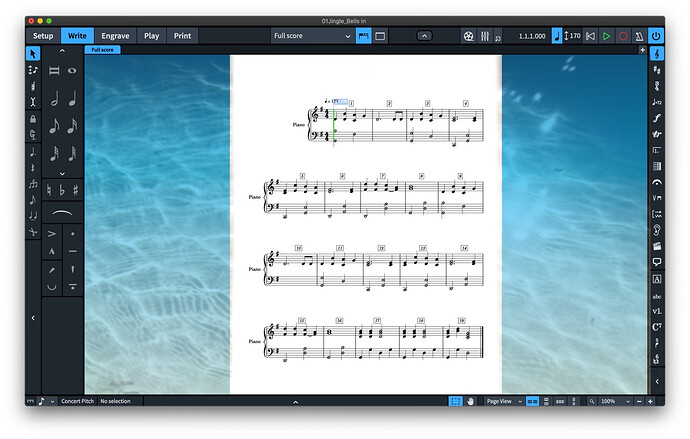Open the Chord Symbols C7 panel
Viewport: 690px width, 439px height.
[x=657, y=327]
